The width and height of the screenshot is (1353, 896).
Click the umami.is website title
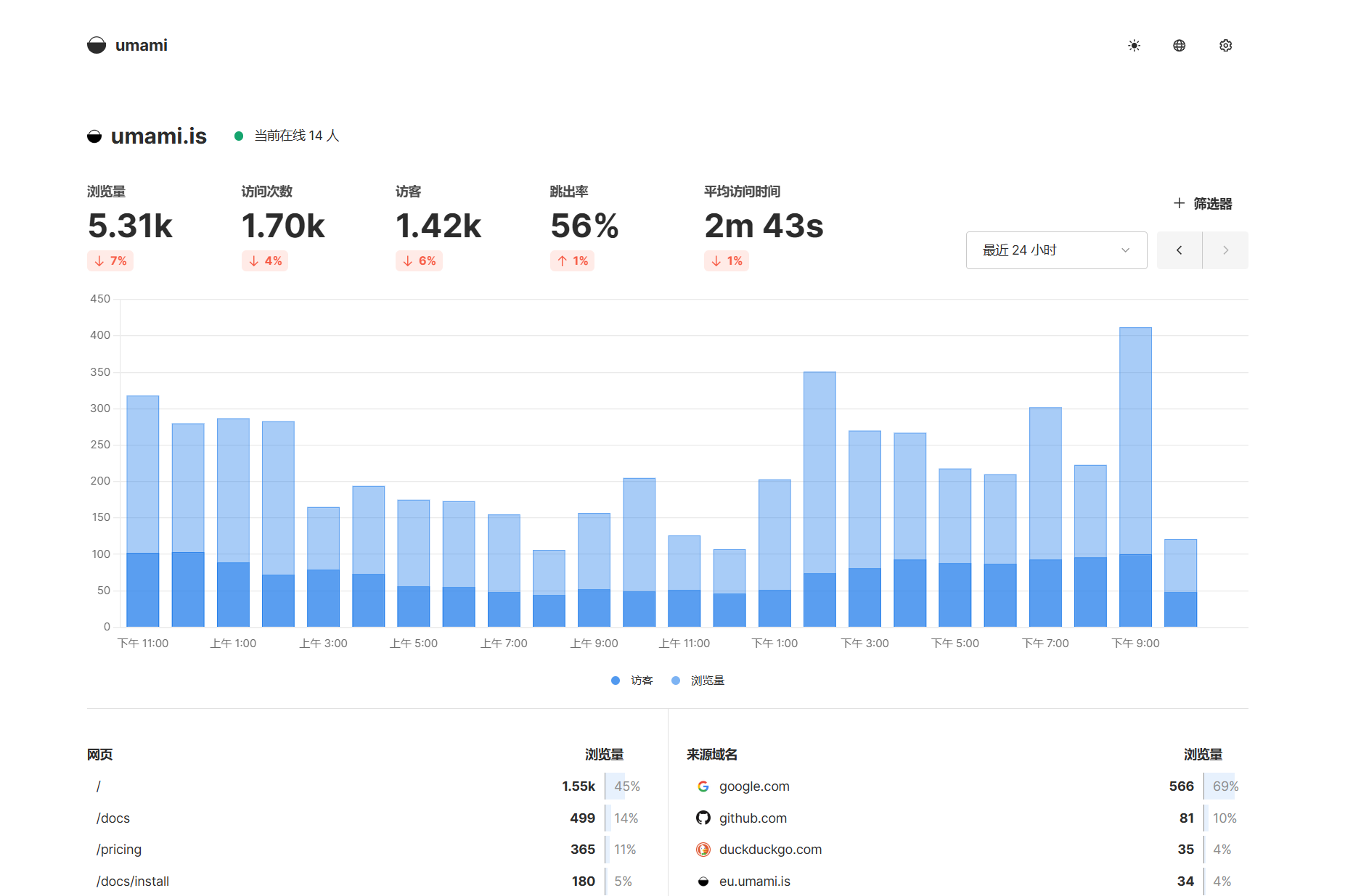(158, 136)
